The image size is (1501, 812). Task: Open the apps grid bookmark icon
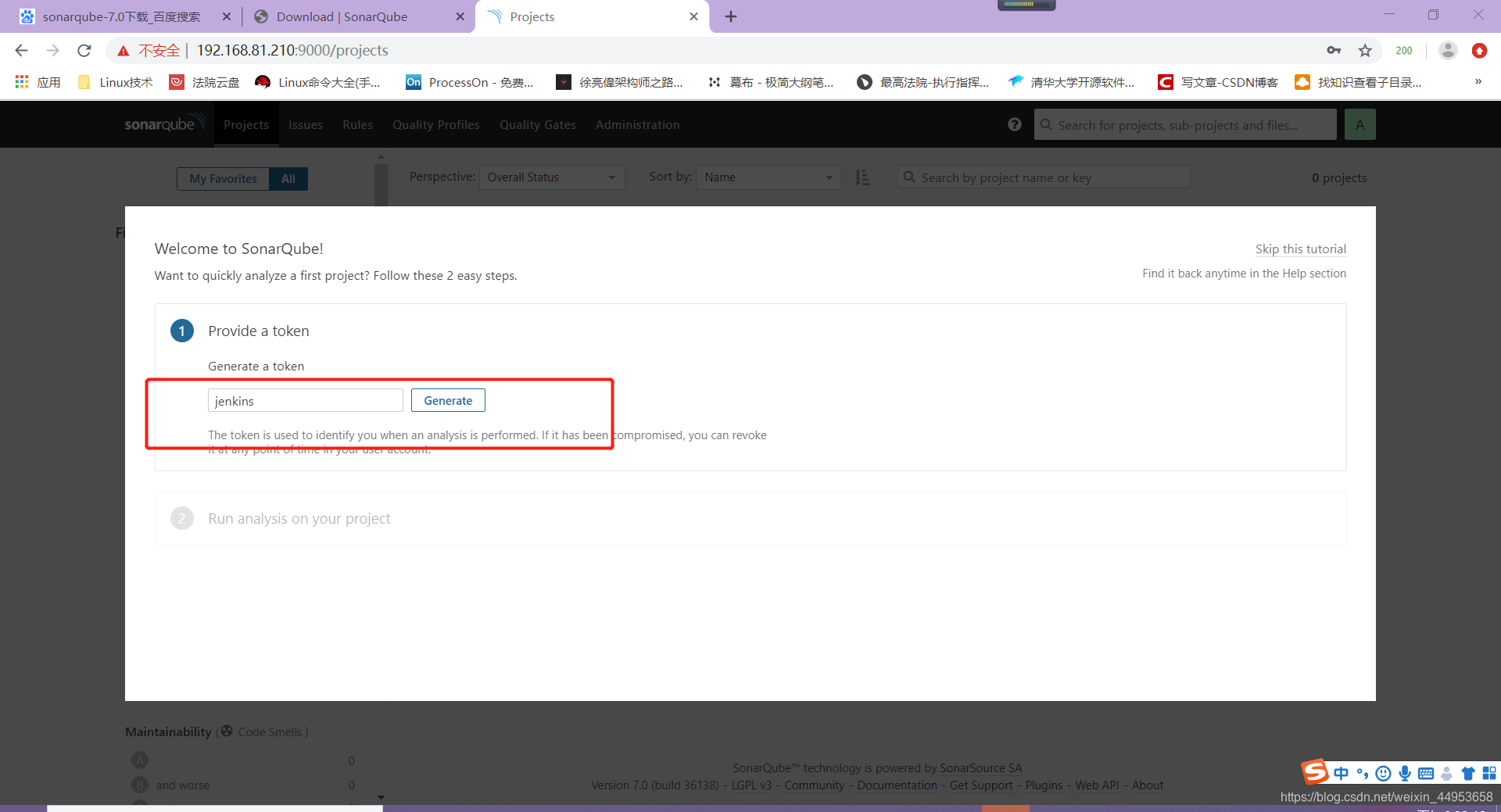[x=22, y=81]
